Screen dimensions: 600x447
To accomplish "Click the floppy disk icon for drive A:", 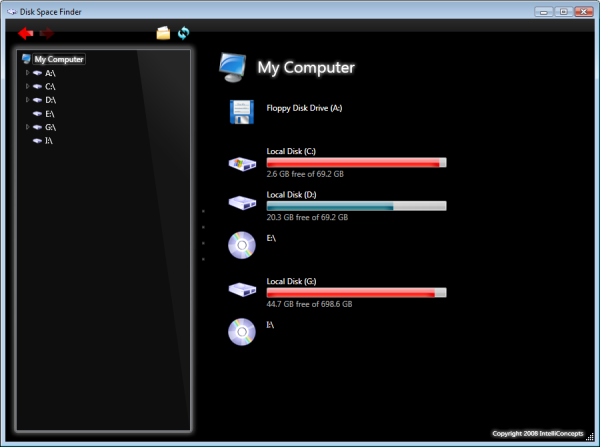I will (x=242, y=112).
